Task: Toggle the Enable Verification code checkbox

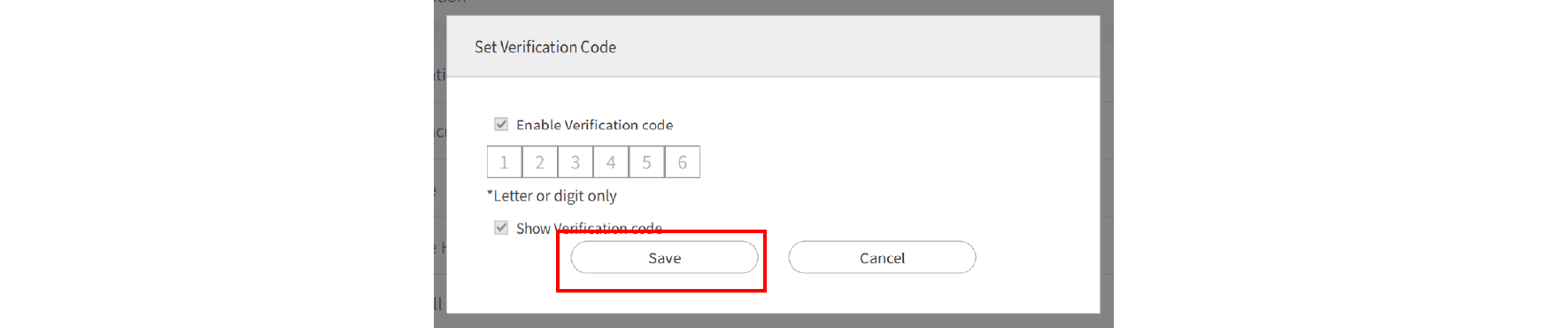Action: pos(501,124)
